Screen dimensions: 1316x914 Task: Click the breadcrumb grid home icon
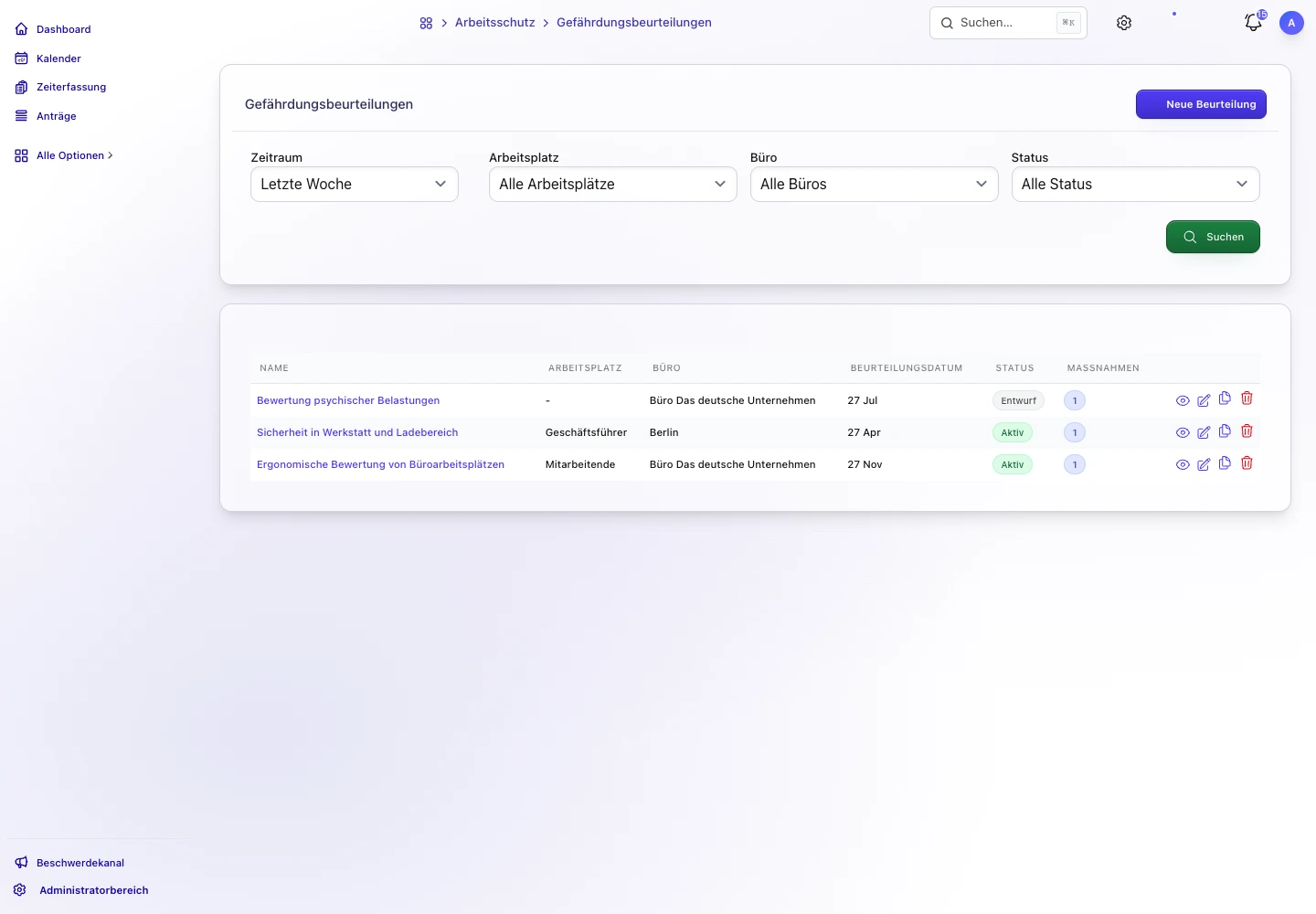[x=426, y=23]
